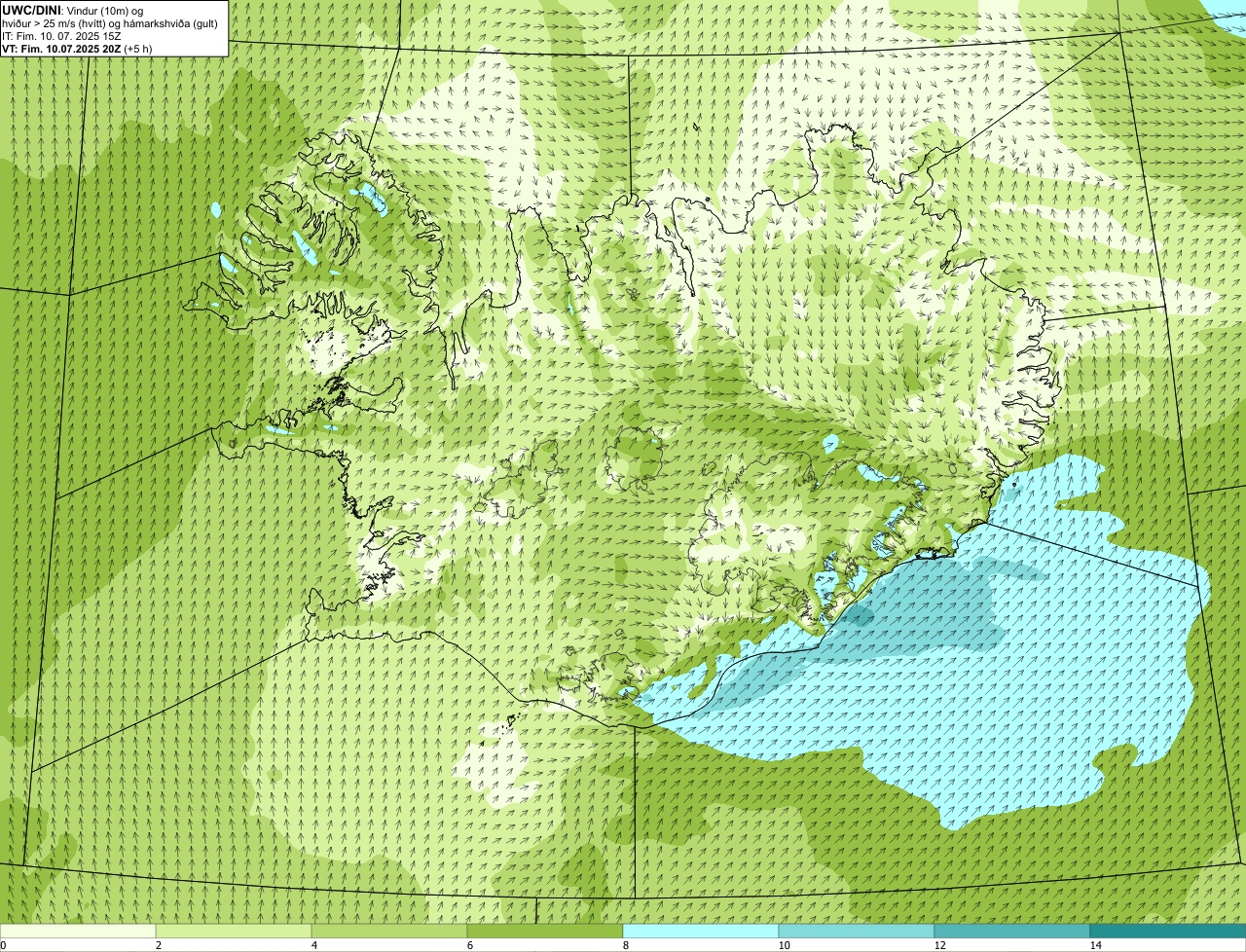Viewport: 1246px width, 952px height.
Task: Click the light cyan 8–10 m/s legend swatch
Action: click(x=701, y=931)
